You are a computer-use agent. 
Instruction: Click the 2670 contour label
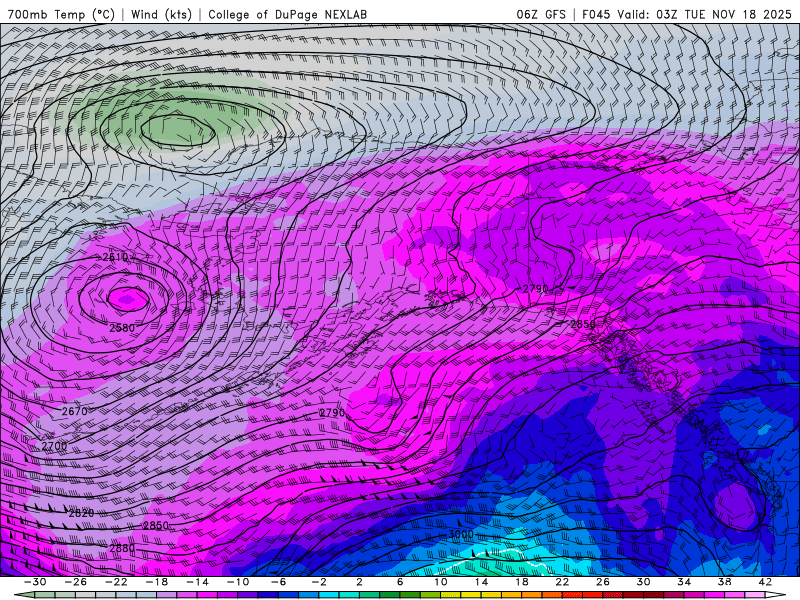(x=74, y=411)
